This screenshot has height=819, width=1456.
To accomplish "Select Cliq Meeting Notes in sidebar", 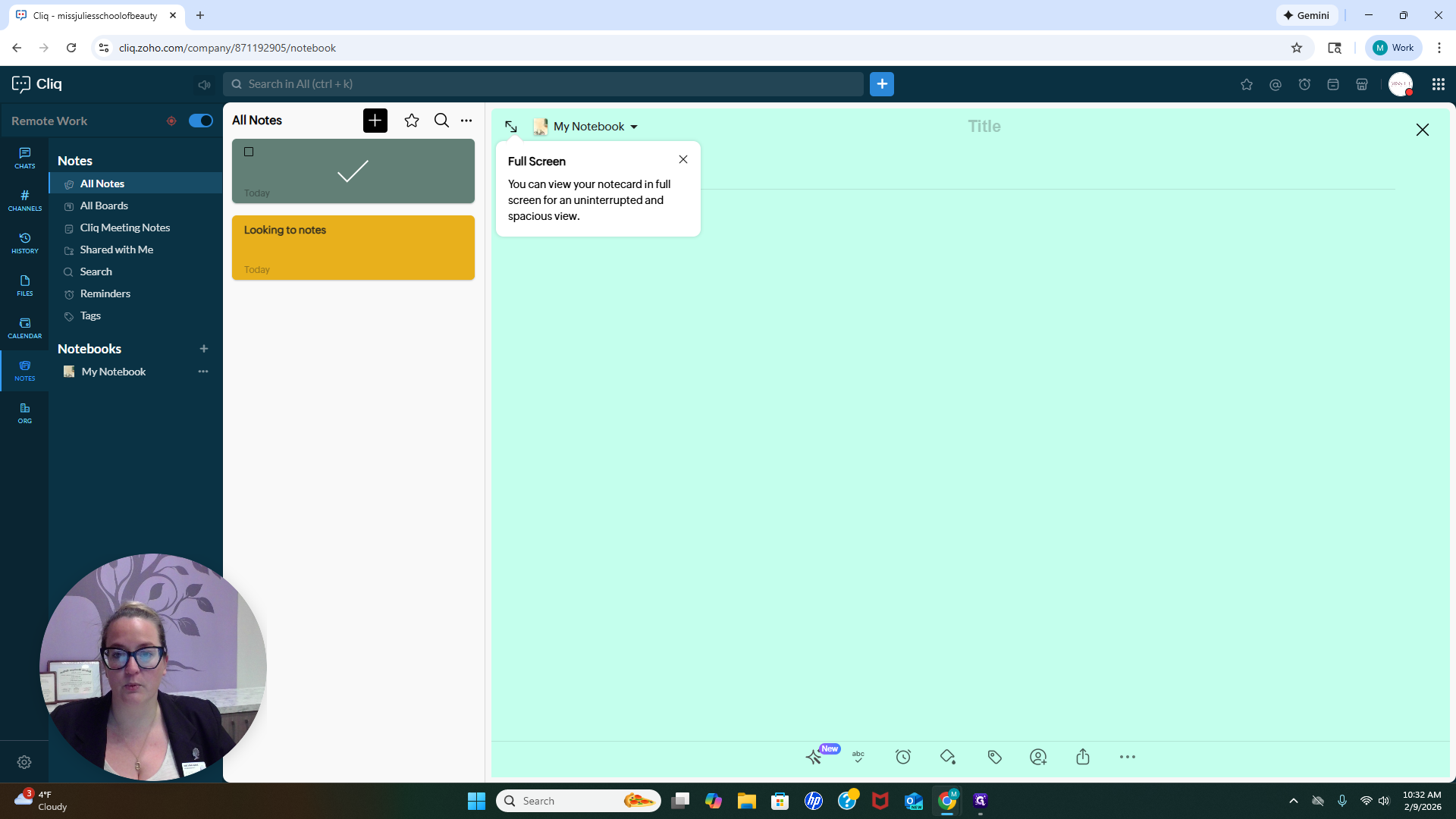I will (x=125, y=227).
